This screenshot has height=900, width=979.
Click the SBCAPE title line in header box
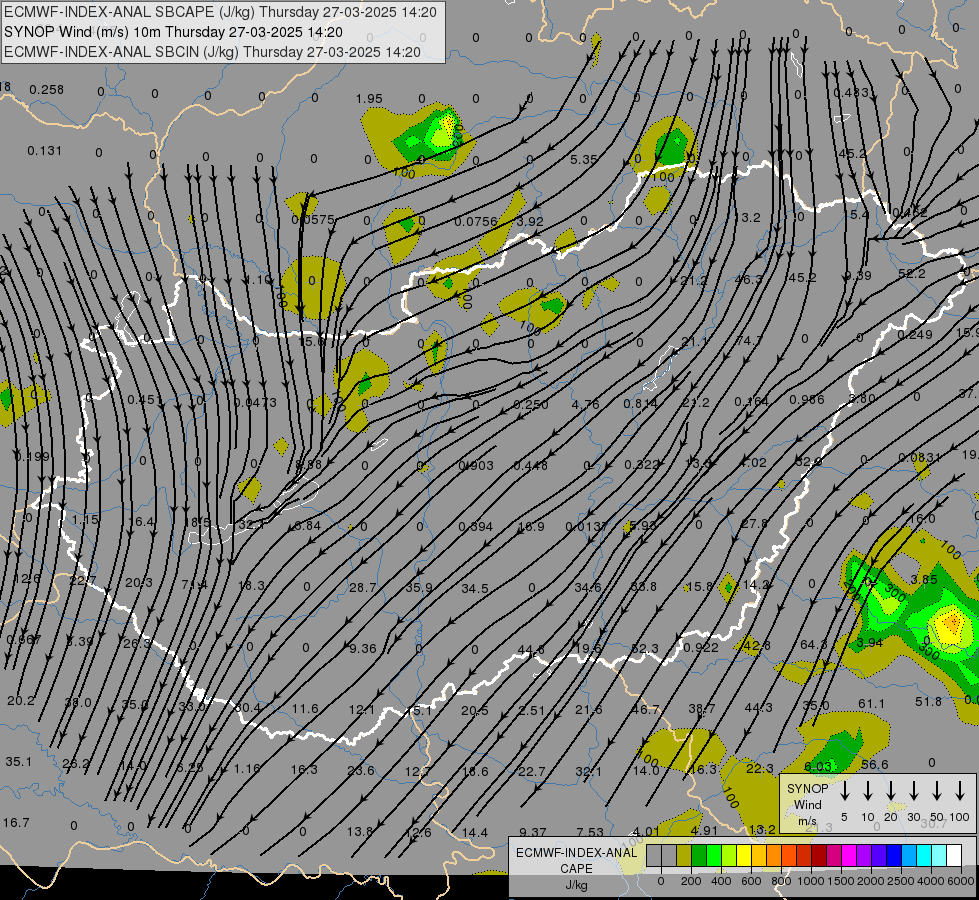(x=220, y=12)
